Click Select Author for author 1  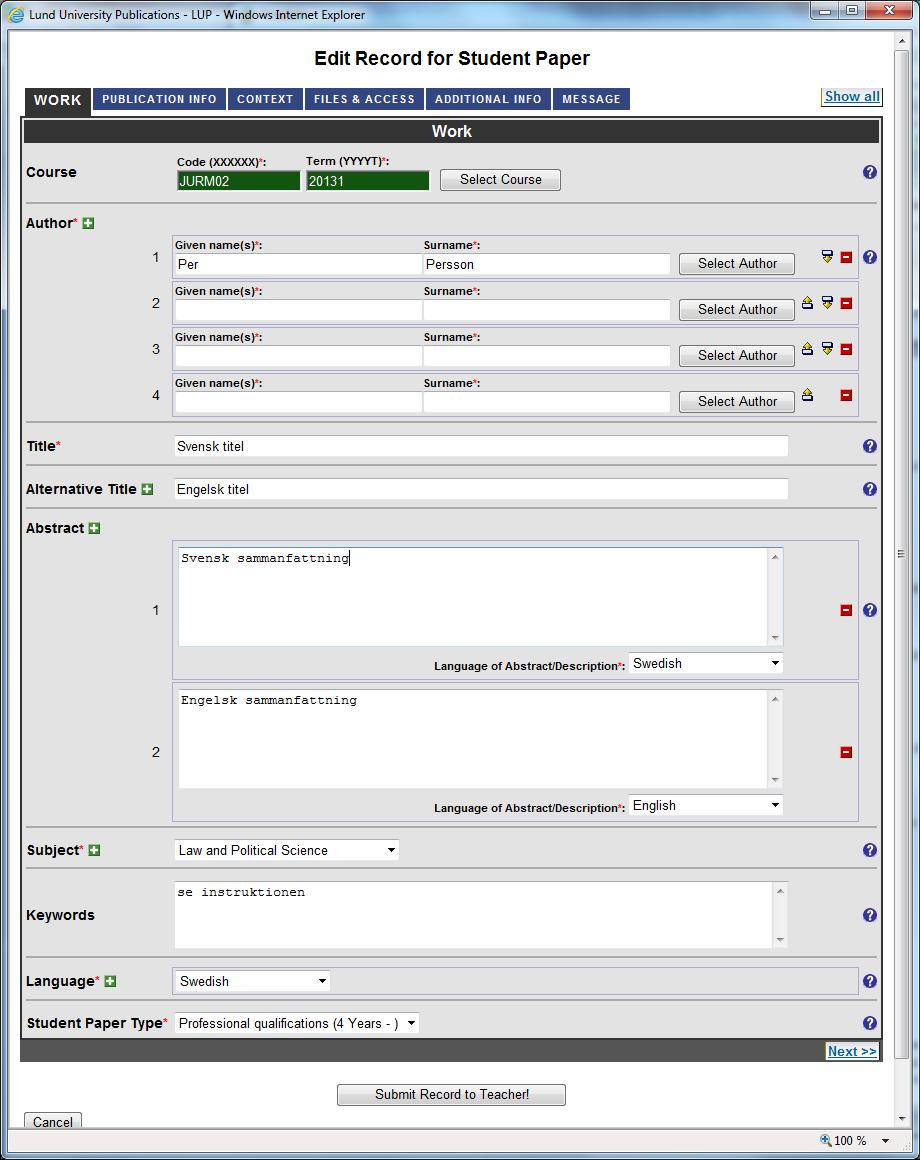[x=737, y=263]
